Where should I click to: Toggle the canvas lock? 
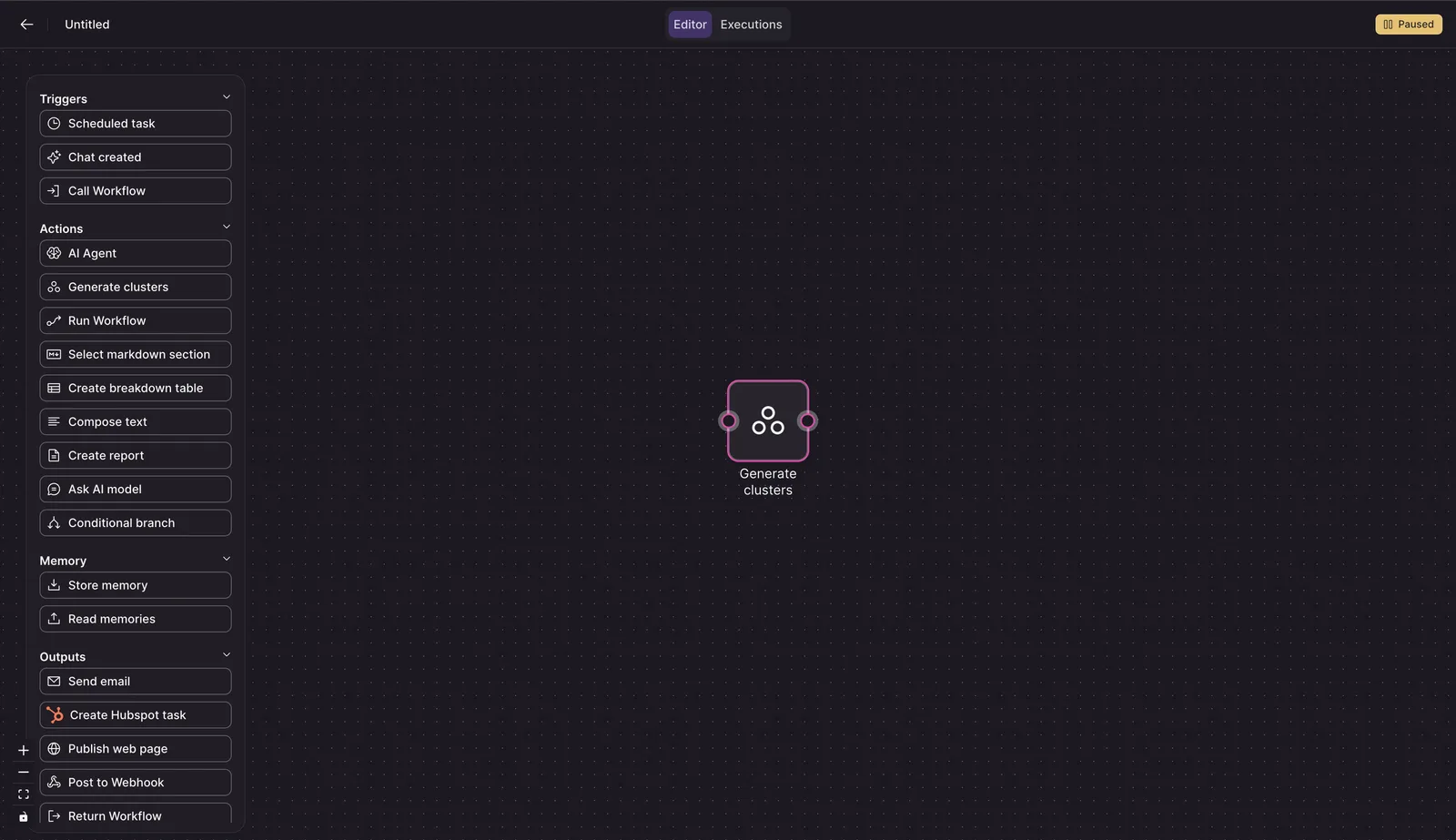coord(24,816)
